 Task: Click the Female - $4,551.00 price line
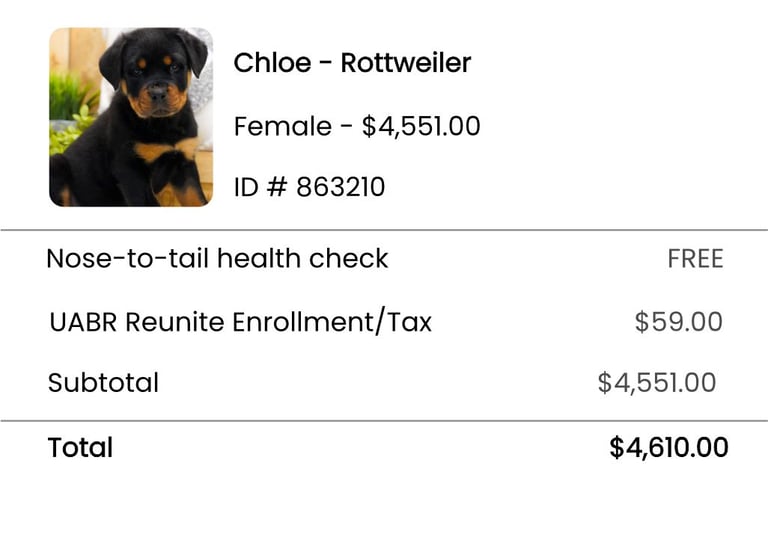357,126
